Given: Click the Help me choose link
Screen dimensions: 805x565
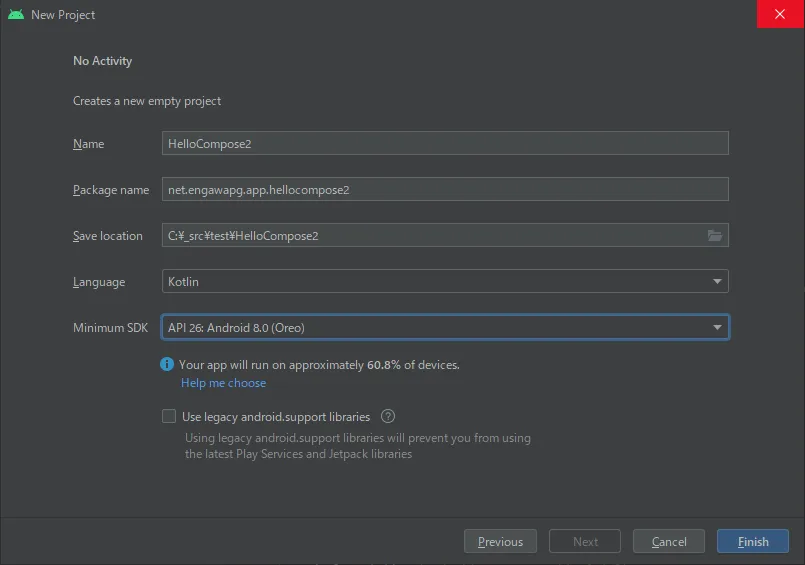Looking at the screenshot, I should tap(223, 383).
